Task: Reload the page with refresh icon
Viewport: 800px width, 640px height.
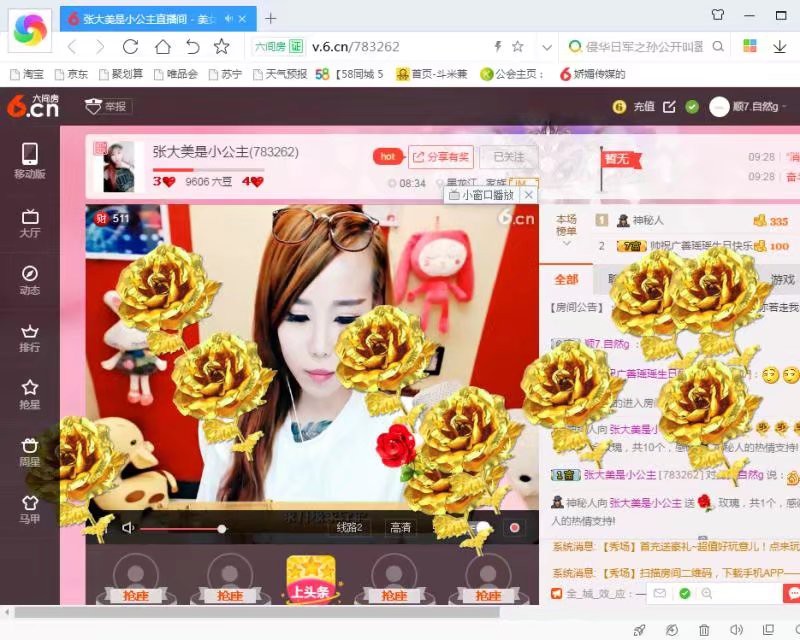Action: pos(131,47)
